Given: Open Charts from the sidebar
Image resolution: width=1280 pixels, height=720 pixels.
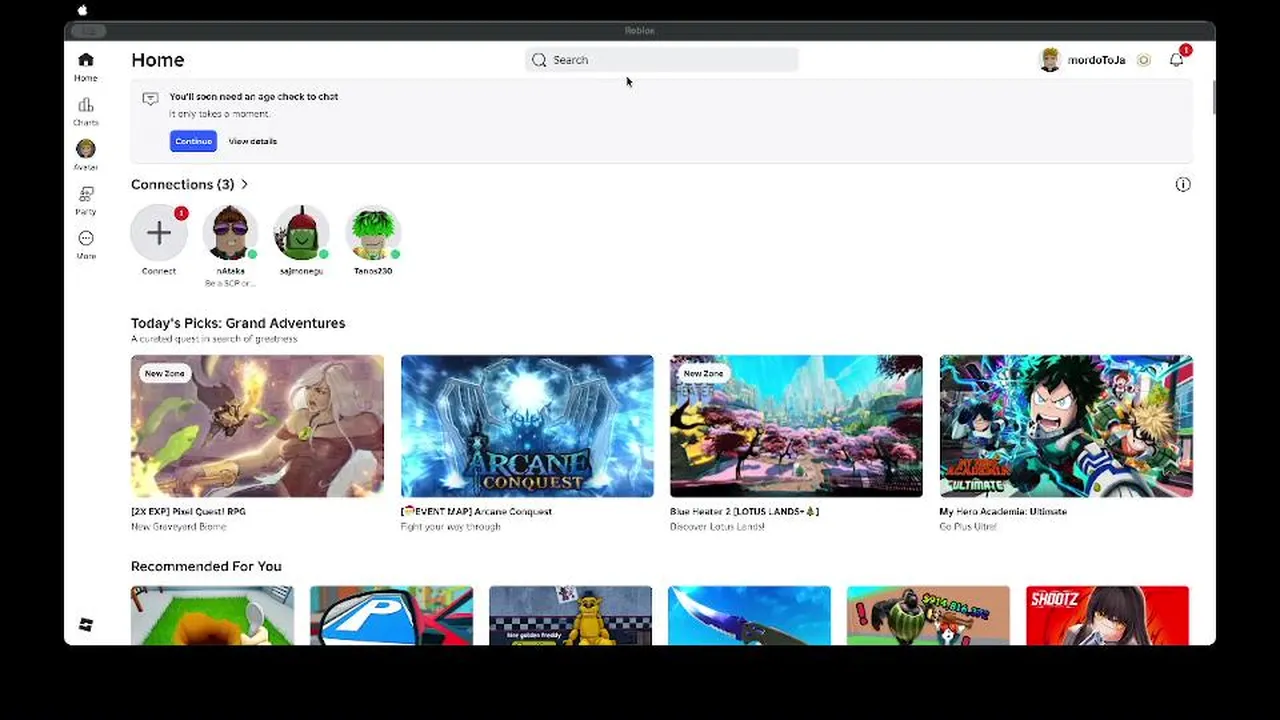Looking at the screenshot, I should click(86, 111).
